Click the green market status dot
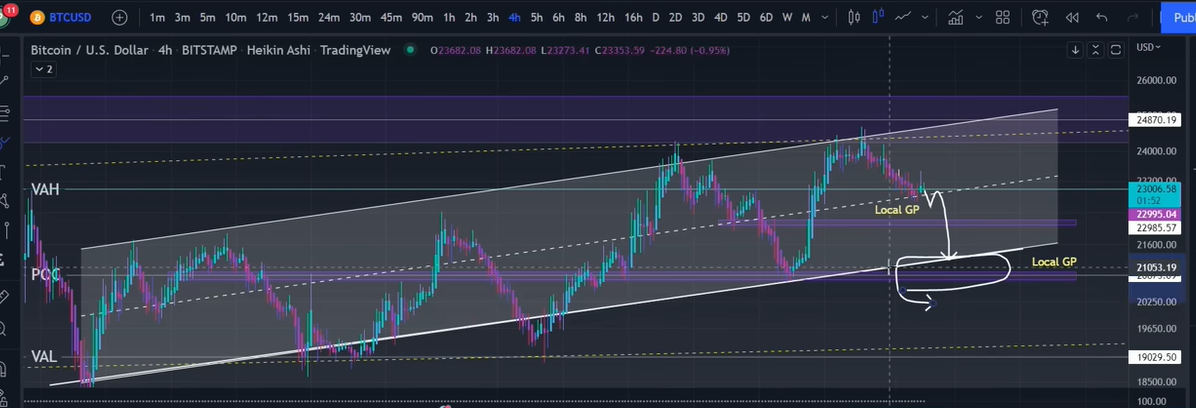The width and height of the screenshot is (1196, 408). coord(410,50)
